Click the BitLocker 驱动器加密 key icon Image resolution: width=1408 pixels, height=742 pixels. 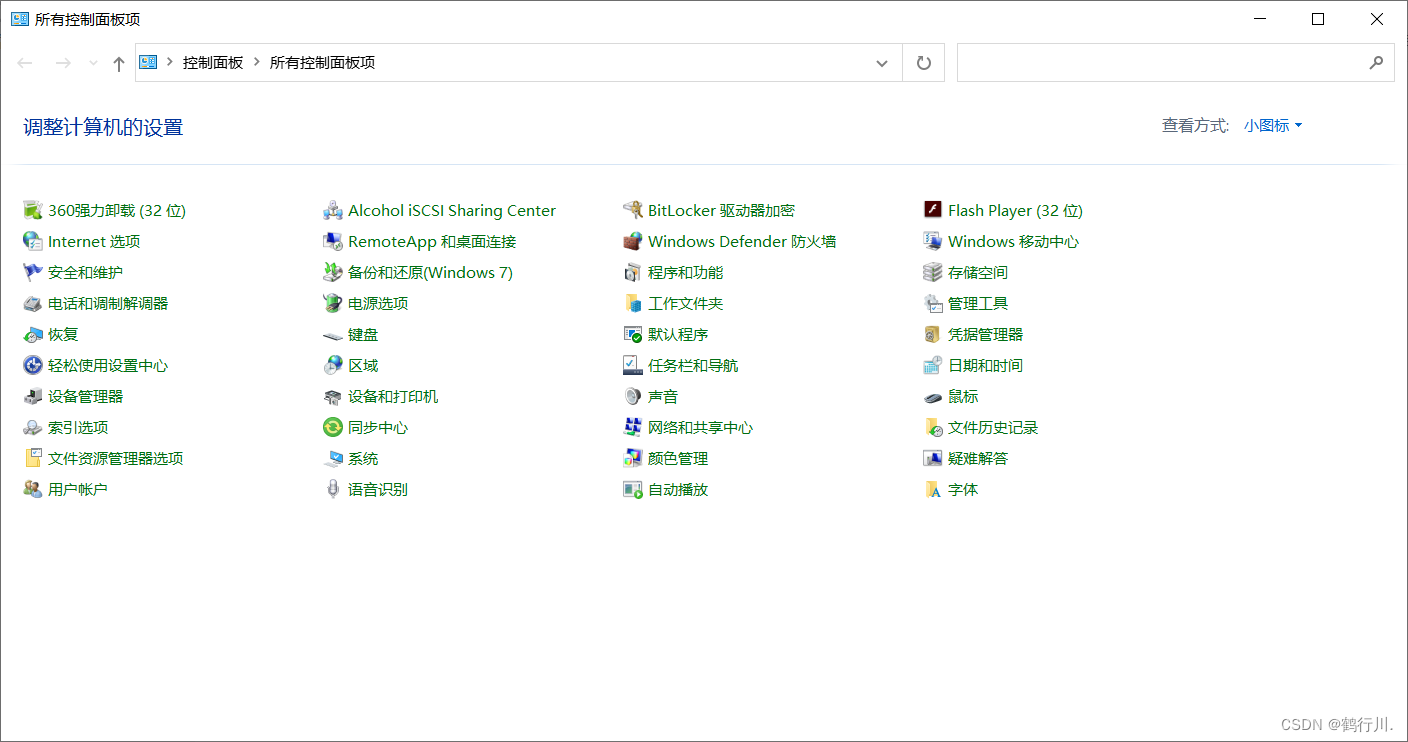[x=632, y=210]
